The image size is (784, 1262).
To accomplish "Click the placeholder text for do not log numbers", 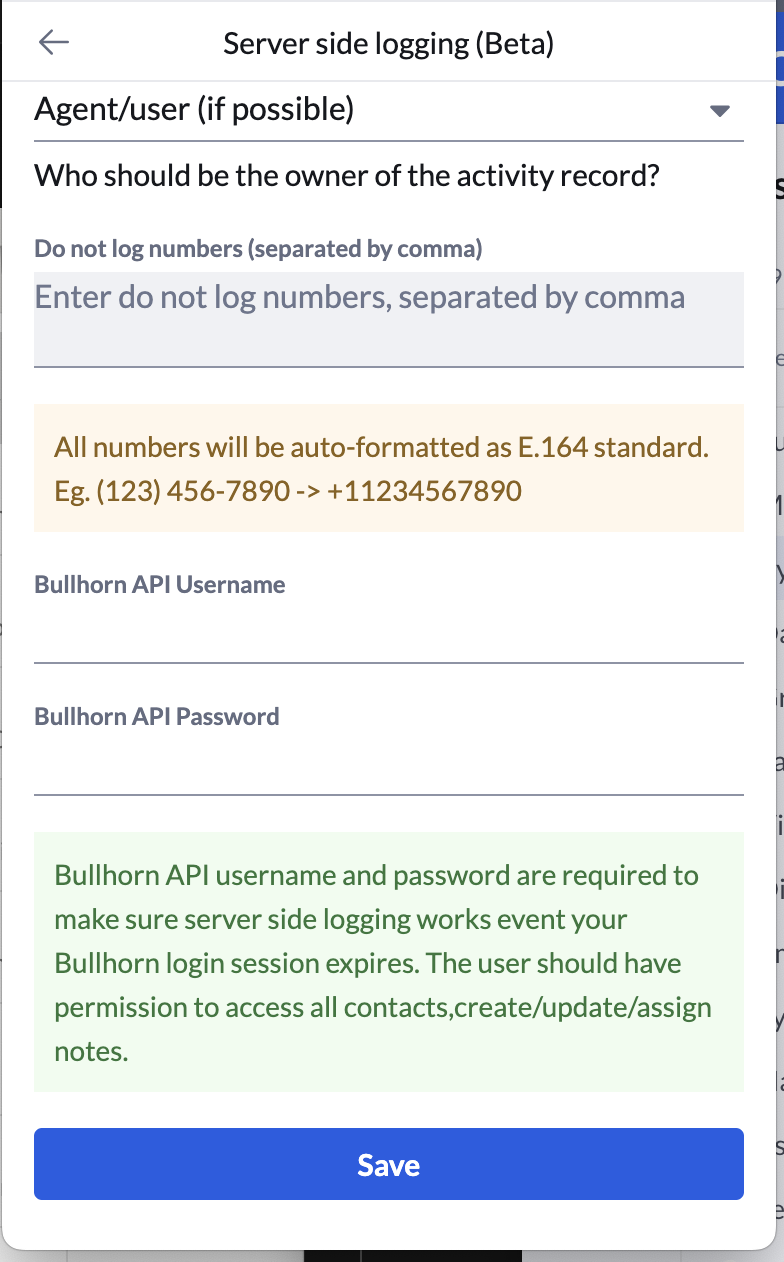I will (x=358, y=296).
